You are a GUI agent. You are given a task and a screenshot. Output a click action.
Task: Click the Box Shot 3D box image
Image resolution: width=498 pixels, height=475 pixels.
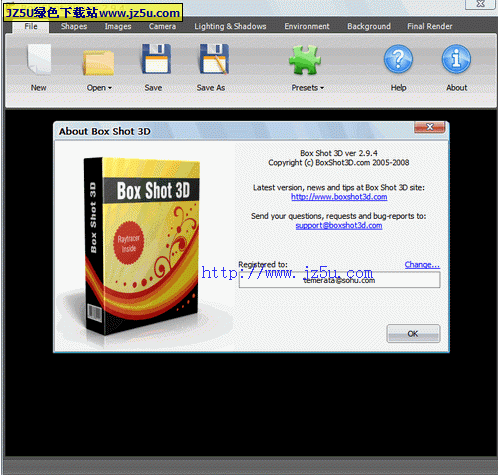click(142, 246)
